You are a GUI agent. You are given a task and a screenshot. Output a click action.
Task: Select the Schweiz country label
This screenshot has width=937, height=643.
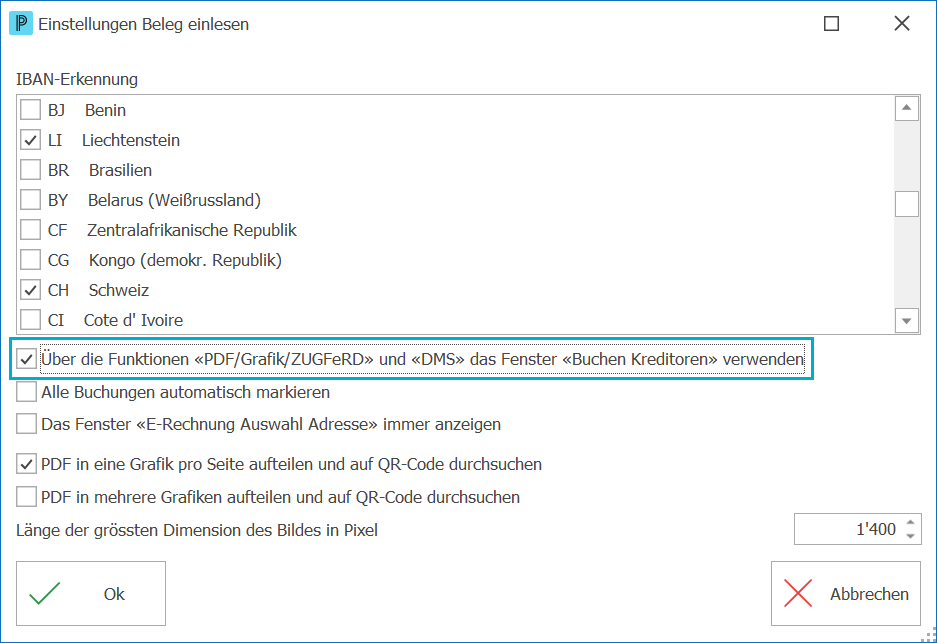(x=119, y=290)
